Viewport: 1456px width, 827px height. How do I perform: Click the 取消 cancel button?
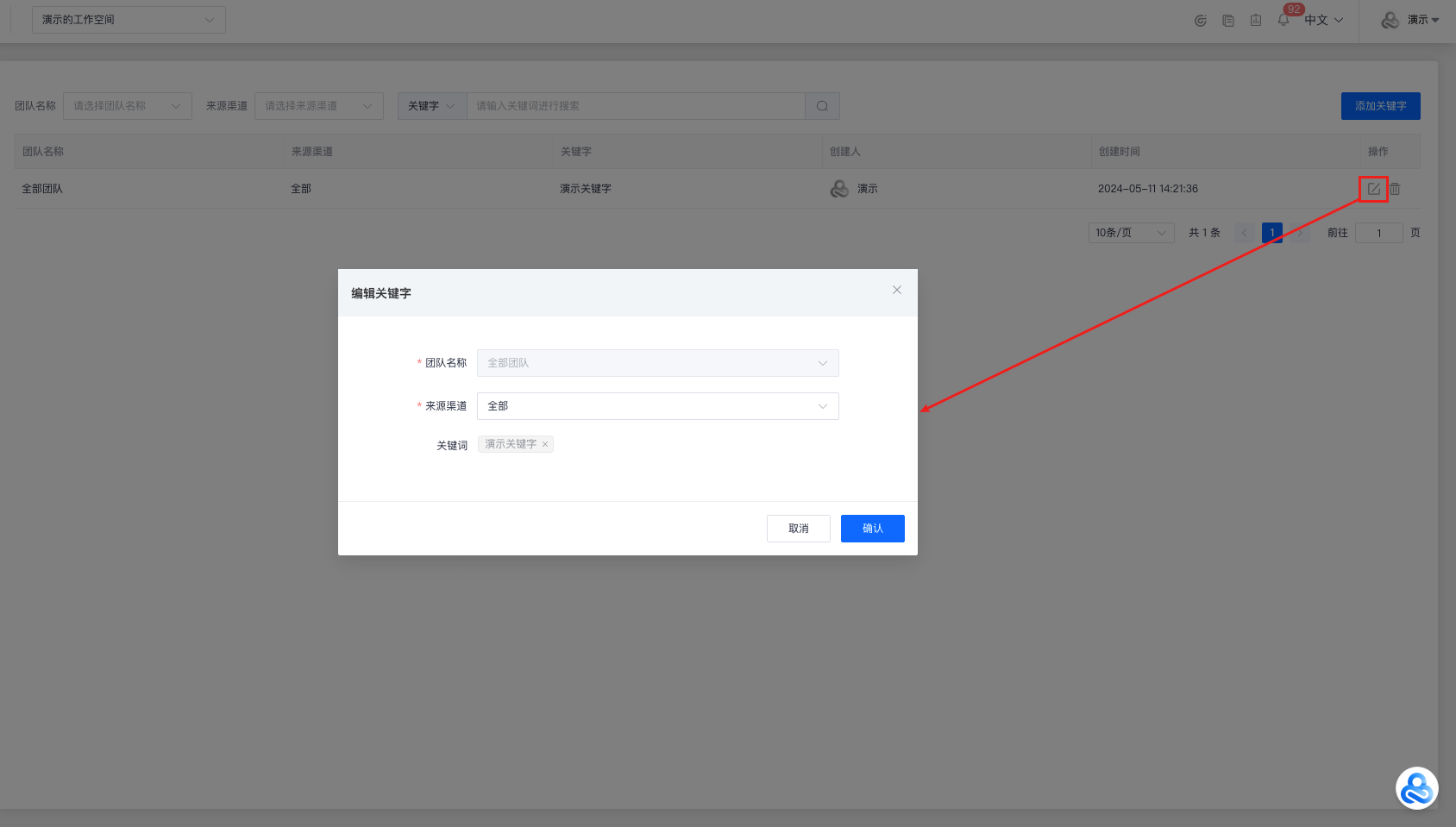coord(798,529)
